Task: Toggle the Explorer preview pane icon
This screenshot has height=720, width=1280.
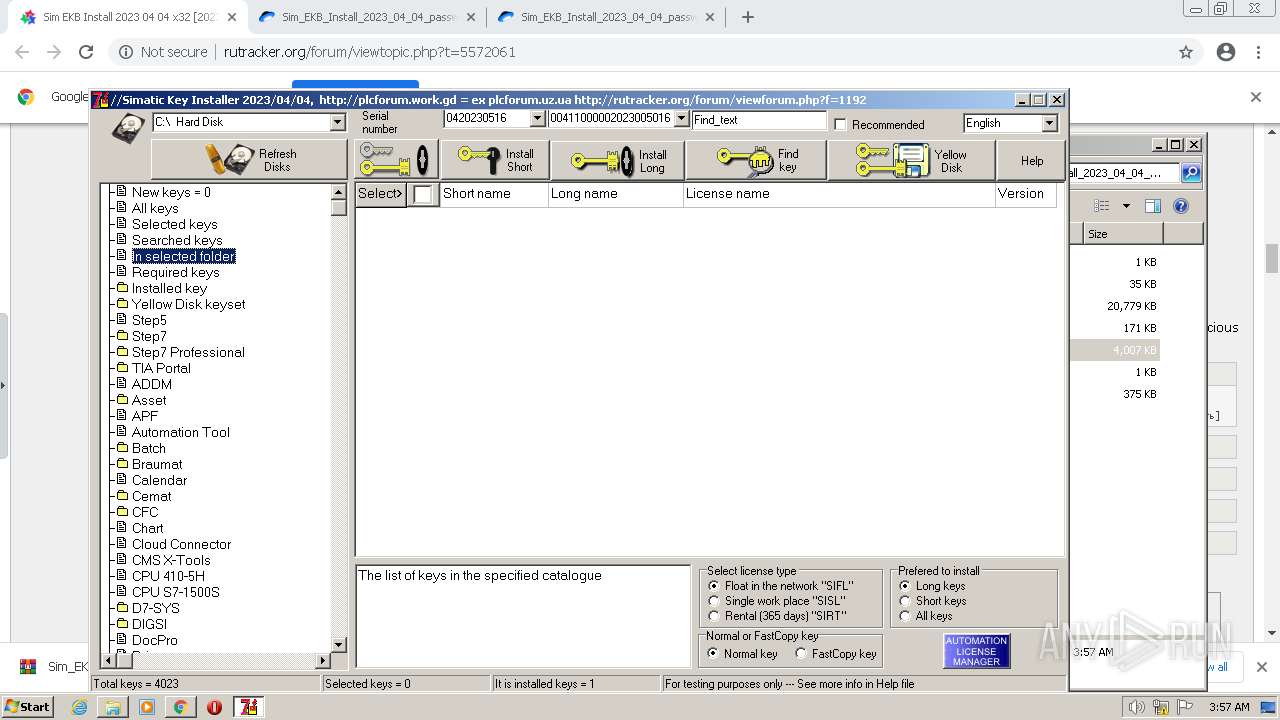Action: tap(1153, 206)
